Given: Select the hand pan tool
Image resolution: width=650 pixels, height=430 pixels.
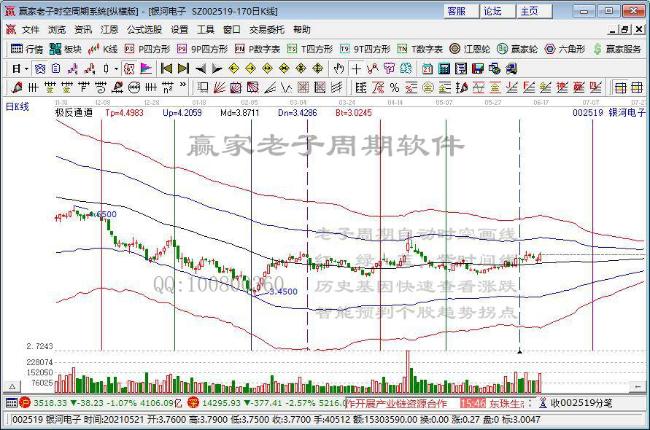Looking at the screenshot, I should tap(339, 68).
